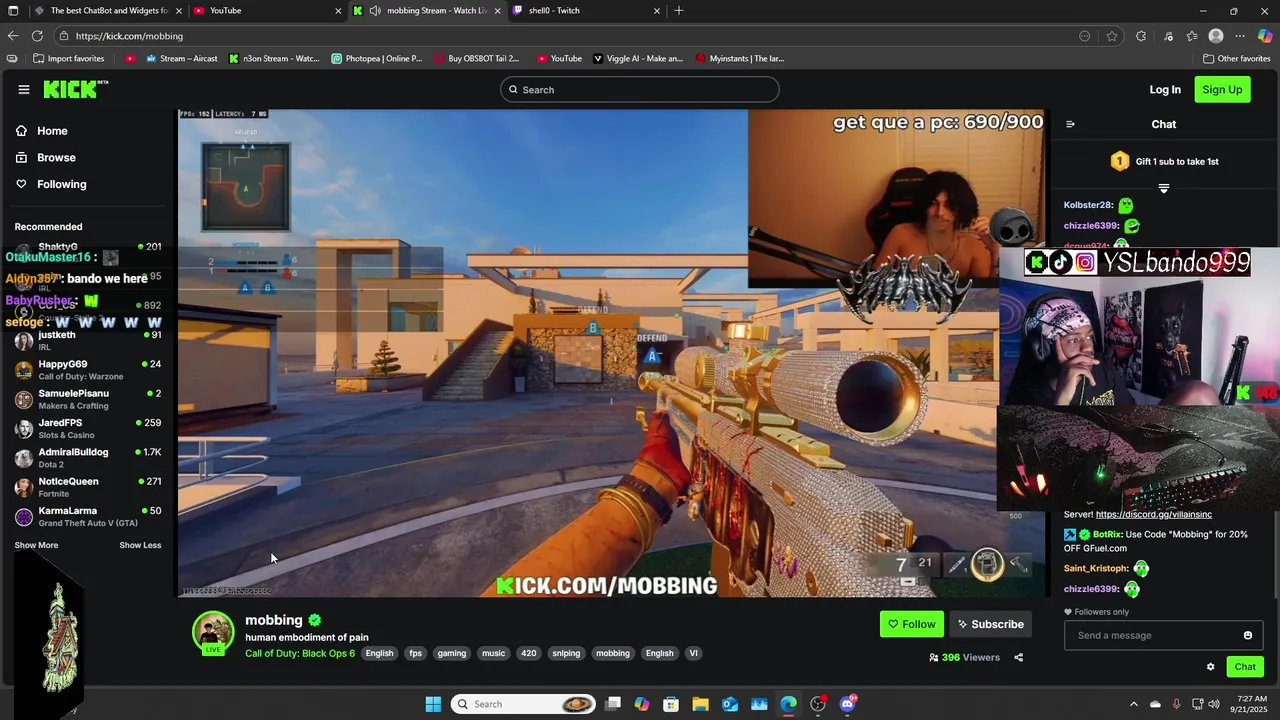Open the Stream – Aircast bookmark
This screenshot has width=1280, height=720.
181,58
